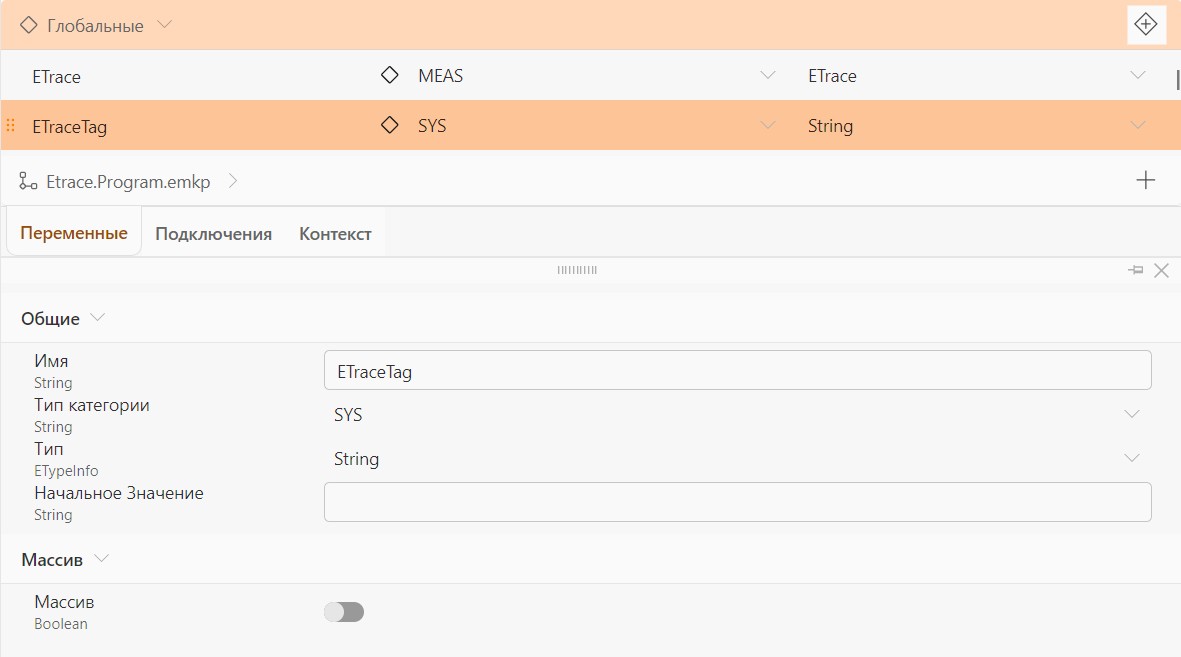Open the String type dropdown in ETraceTag row

pyautogui.click(x=1138, y=125)
